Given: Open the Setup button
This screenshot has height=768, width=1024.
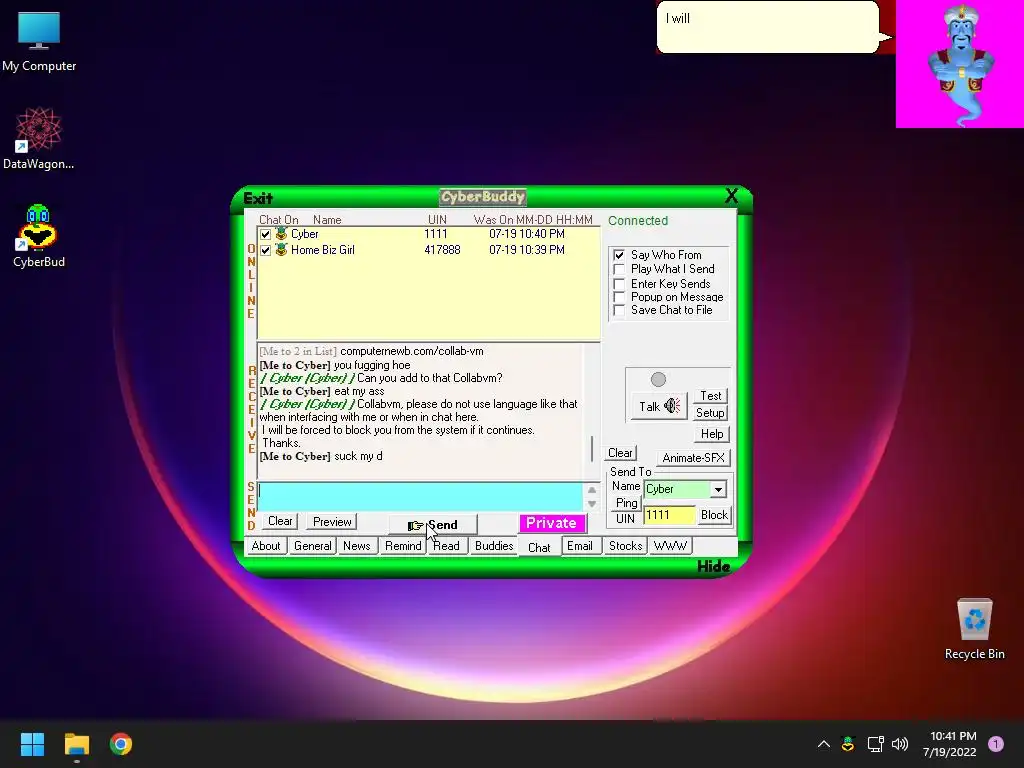Looking at the screenshot, I should [710, 413].
